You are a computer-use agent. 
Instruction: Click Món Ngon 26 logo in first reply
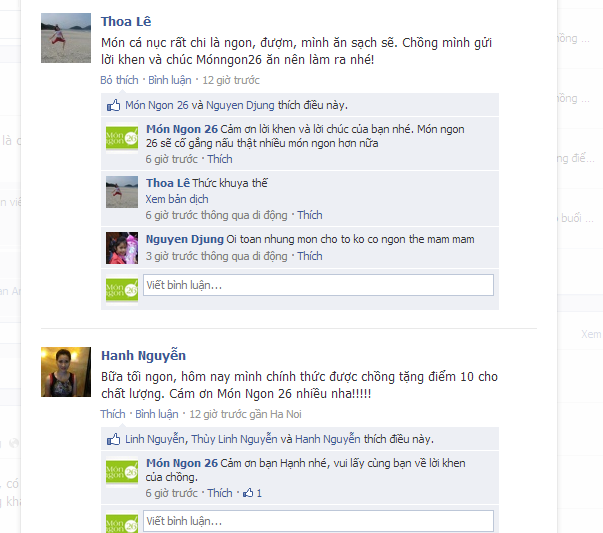pyautogui.click(x=122, y=138)
